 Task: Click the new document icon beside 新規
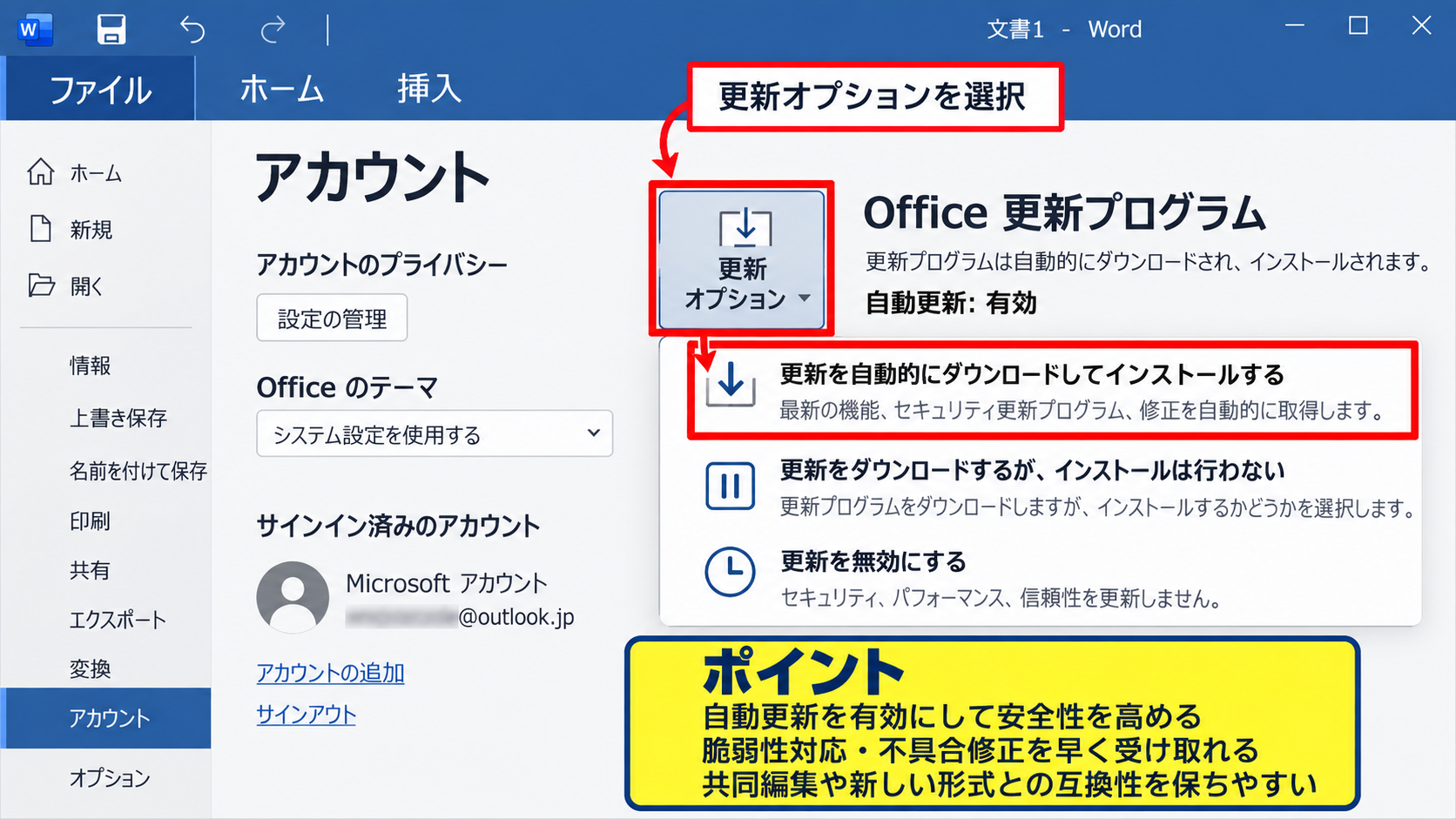click(x=41, y=229)
